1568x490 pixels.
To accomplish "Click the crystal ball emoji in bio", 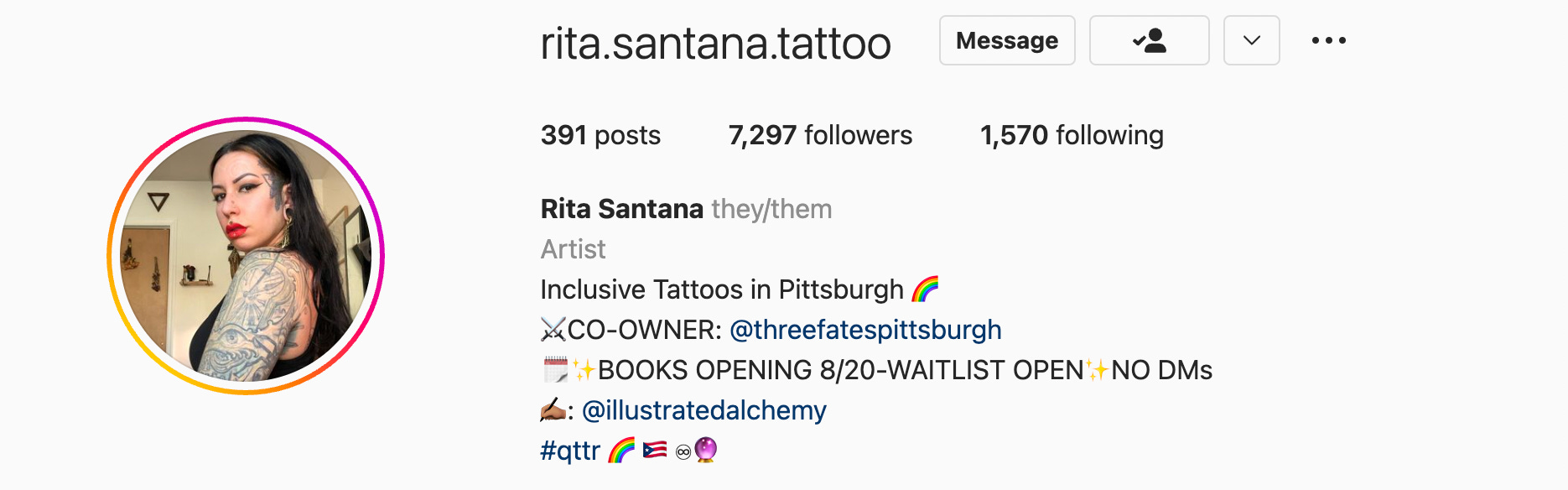I will click(706, 450).
